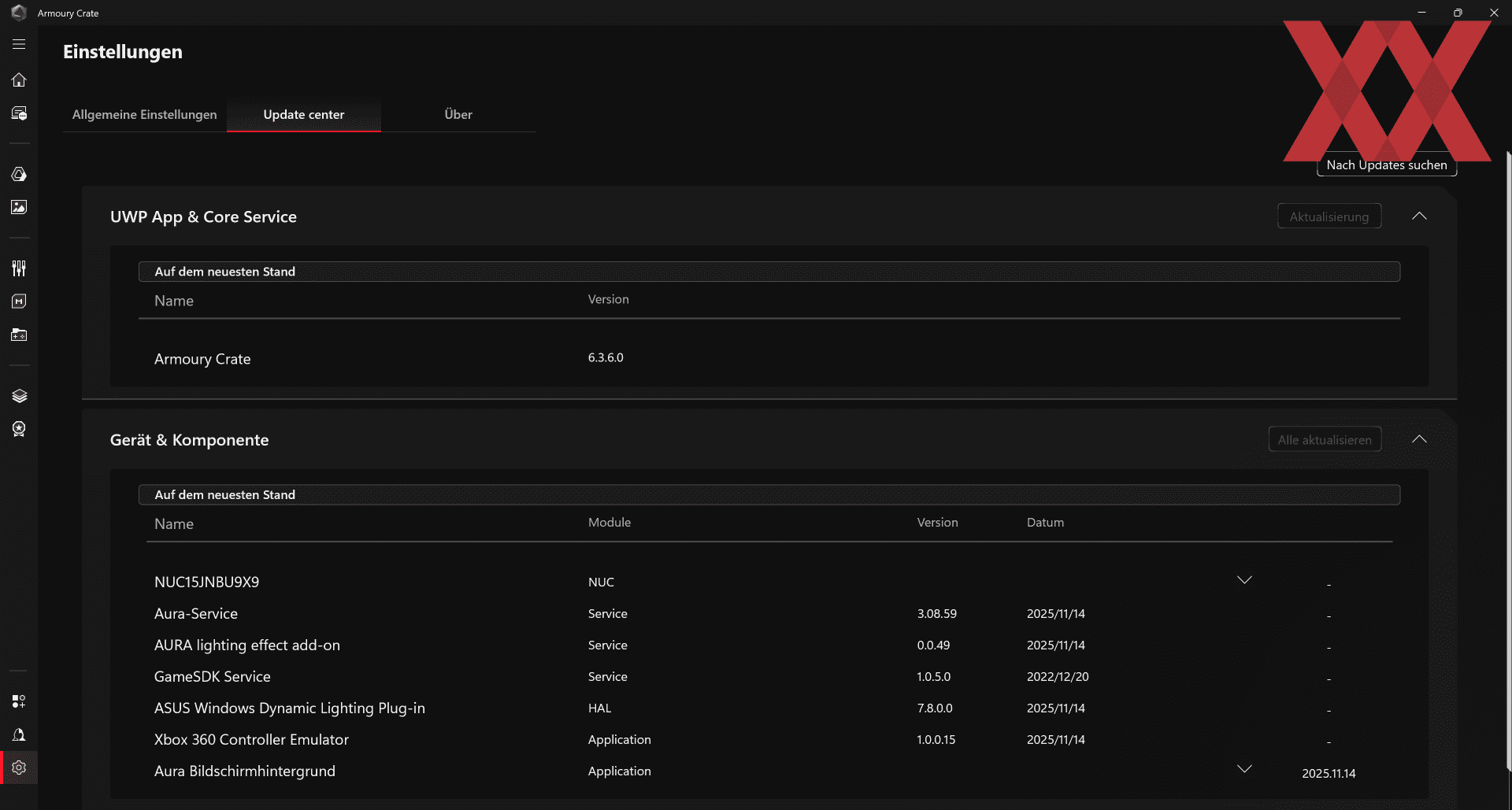
Task: Click the Armoury Crate name in UWP table
Action: tap(202, 359)
